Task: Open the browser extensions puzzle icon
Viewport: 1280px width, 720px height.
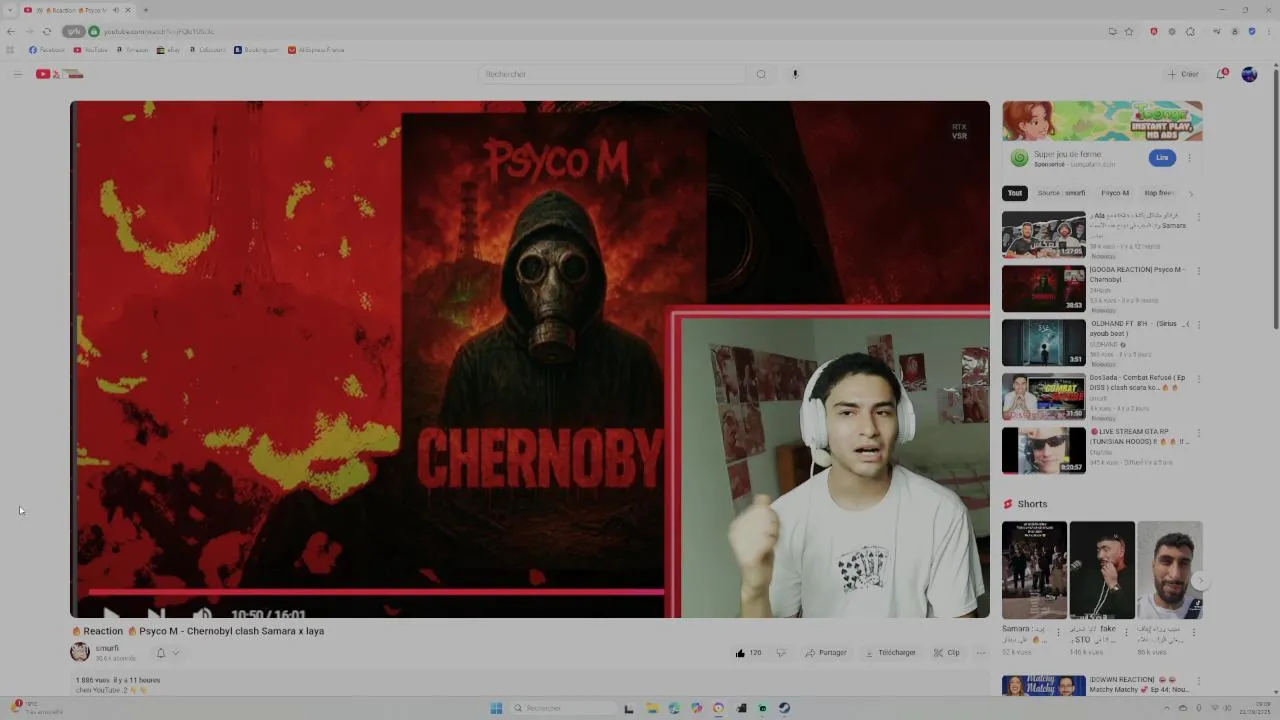Action: (x=1190, y=31)
